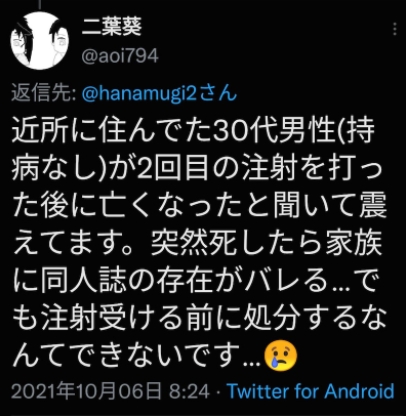This screenshot has width=406, height=416.
Task: Select the 2021年10月06日 date stamp
Action: click(87, 391)
